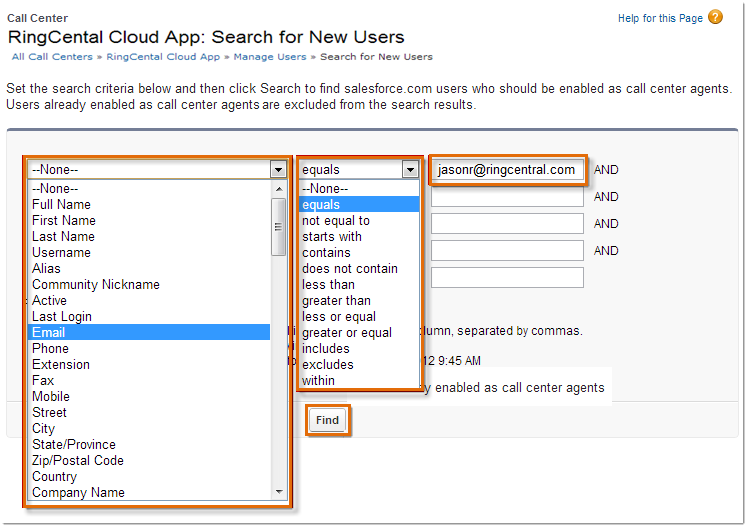This screenshot has width=748, height=528.
Task: Select the highlighted equals operator
Action: pyautogui.click(x=359, y=205)
